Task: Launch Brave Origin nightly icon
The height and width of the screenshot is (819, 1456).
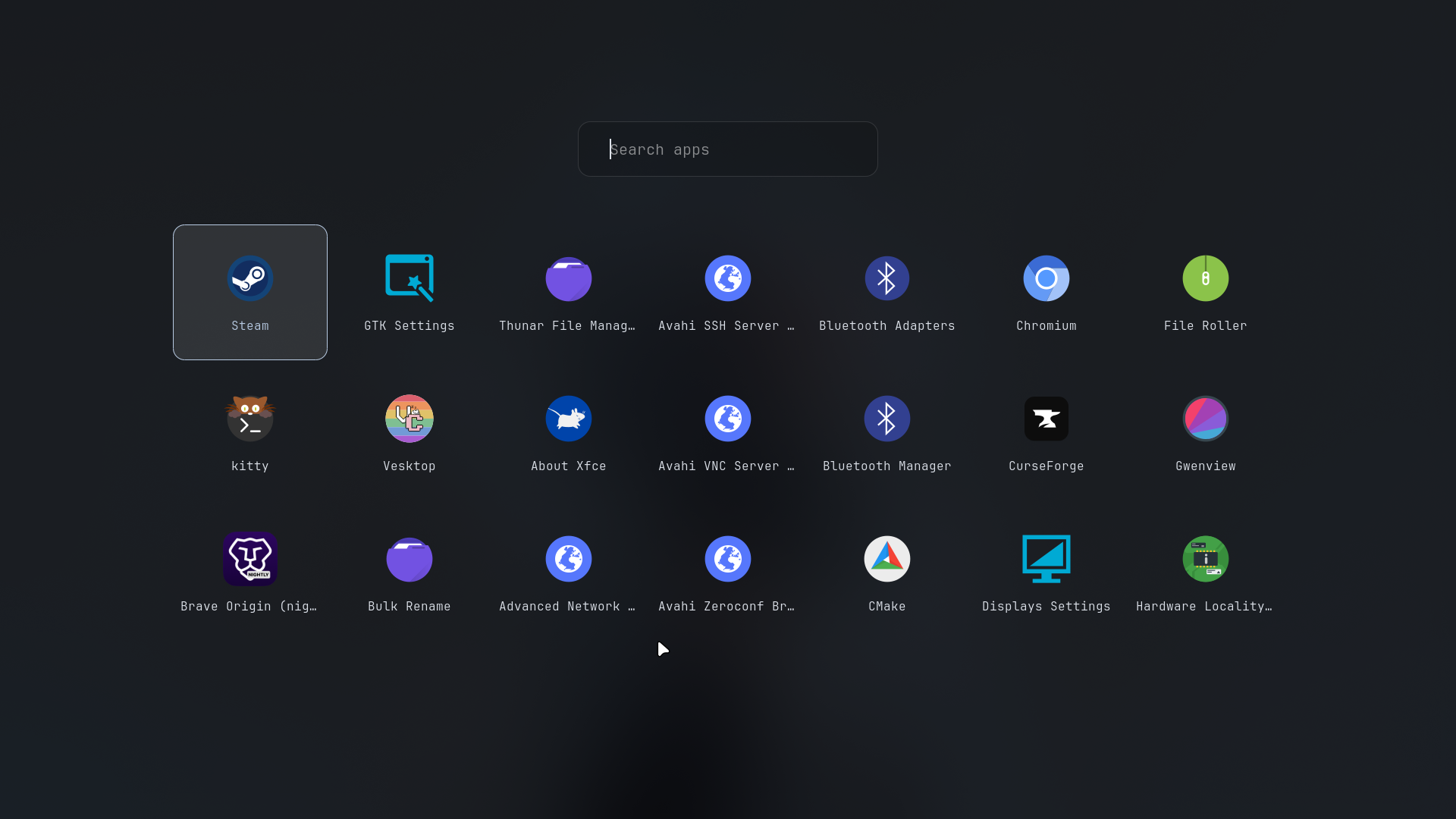Action: tap(250, 559)
